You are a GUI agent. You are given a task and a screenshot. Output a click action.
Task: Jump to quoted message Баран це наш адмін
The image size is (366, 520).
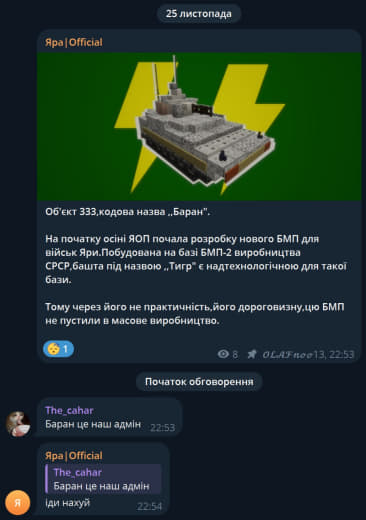pyautogui.click(x=103, y=479)
